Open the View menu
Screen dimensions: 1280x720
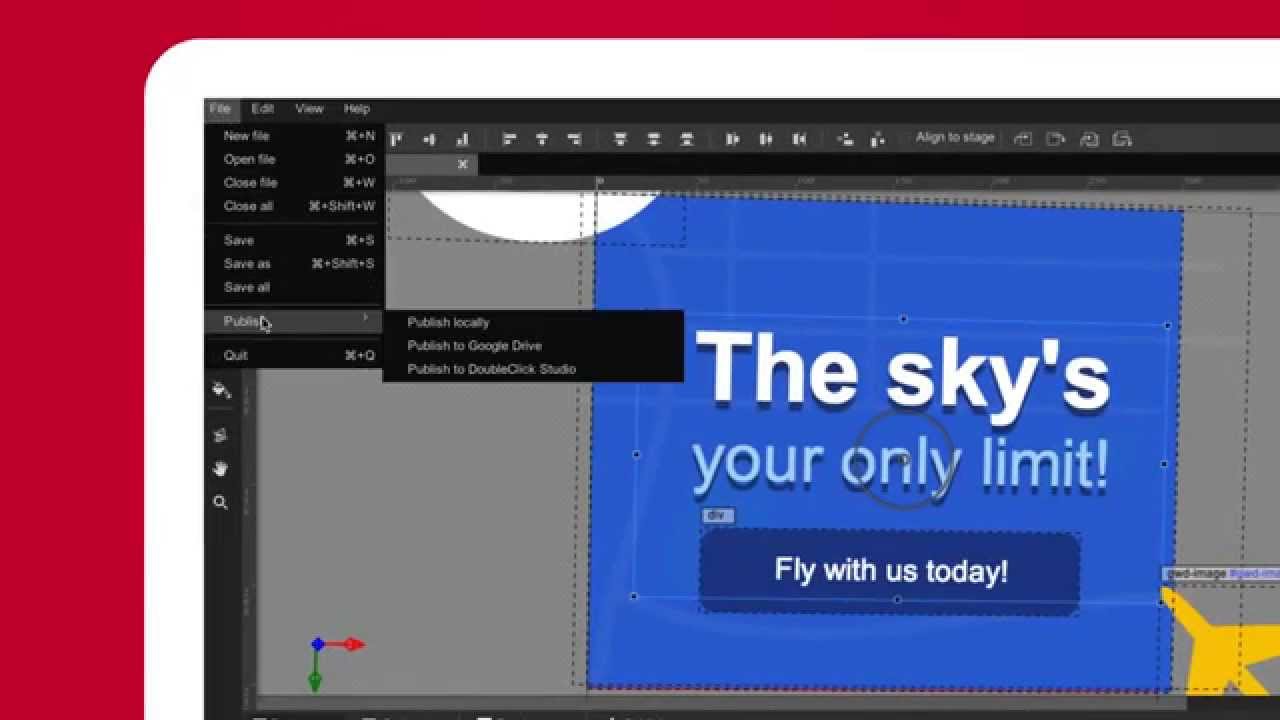(309, 109)
